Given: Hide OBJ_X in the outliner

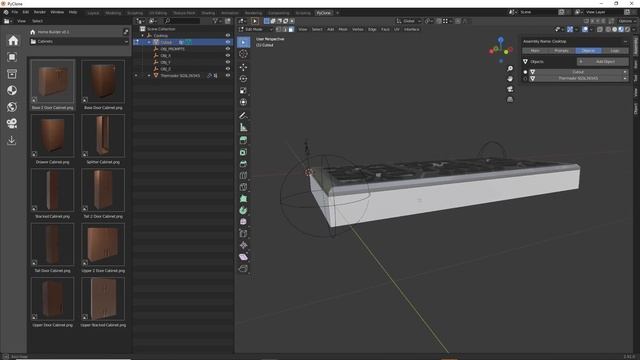Looking at the screenshot, I should coord(228,56).
